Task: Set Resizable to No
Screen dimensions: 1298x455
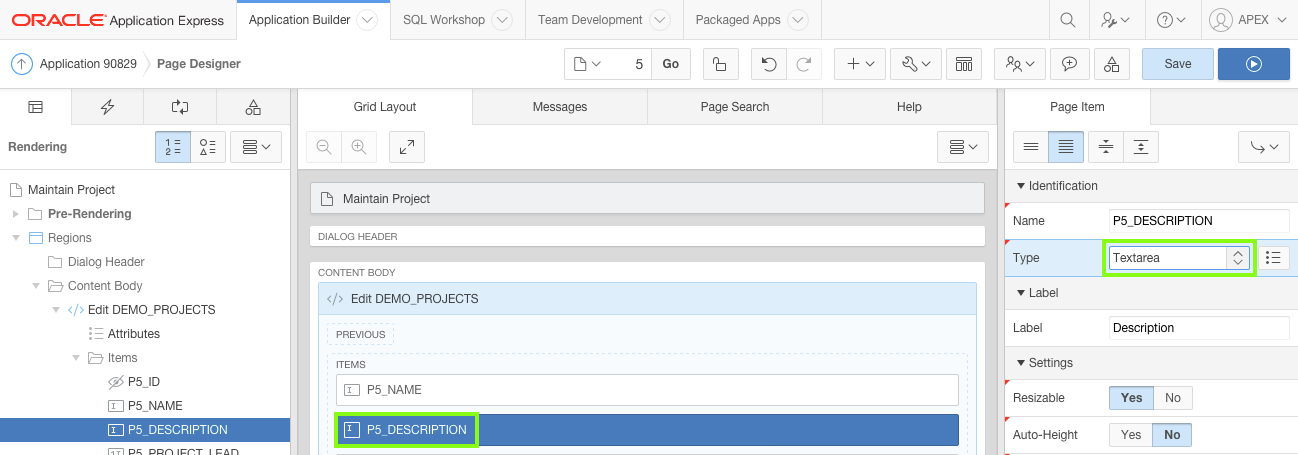Action: click(x=1172, y=398)
